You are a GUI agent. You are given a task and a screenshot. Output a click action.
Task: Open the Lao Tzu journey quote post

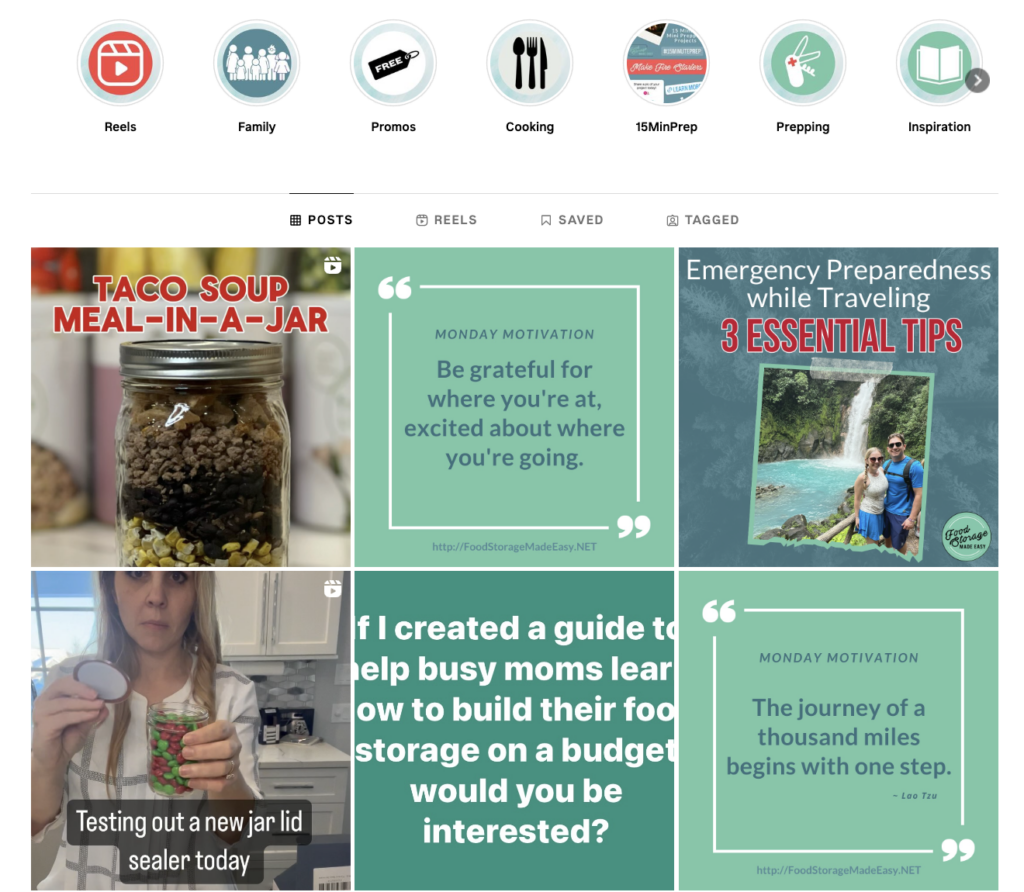pos(839,731)
